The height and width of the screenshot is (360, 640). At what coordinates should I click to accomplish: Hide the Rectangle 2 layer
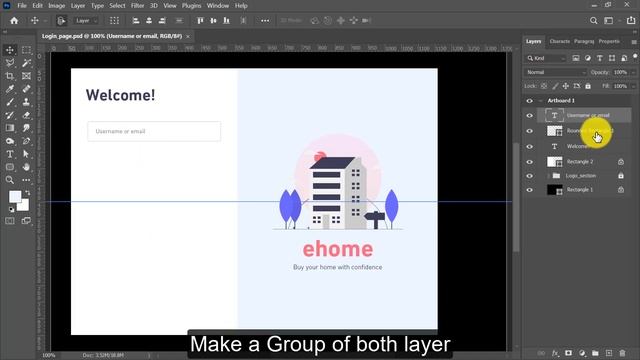tap(529, 162)
